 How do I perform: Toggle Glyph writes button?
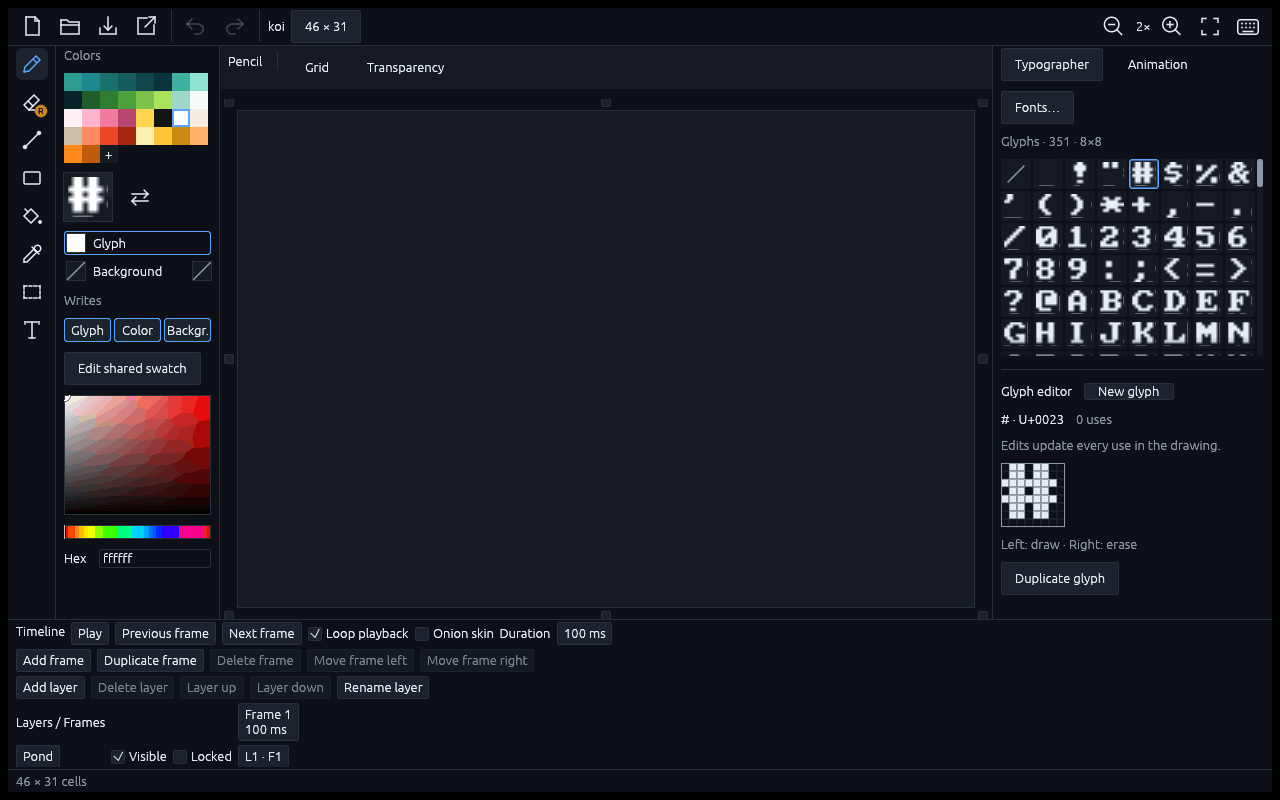click(87, 330)
